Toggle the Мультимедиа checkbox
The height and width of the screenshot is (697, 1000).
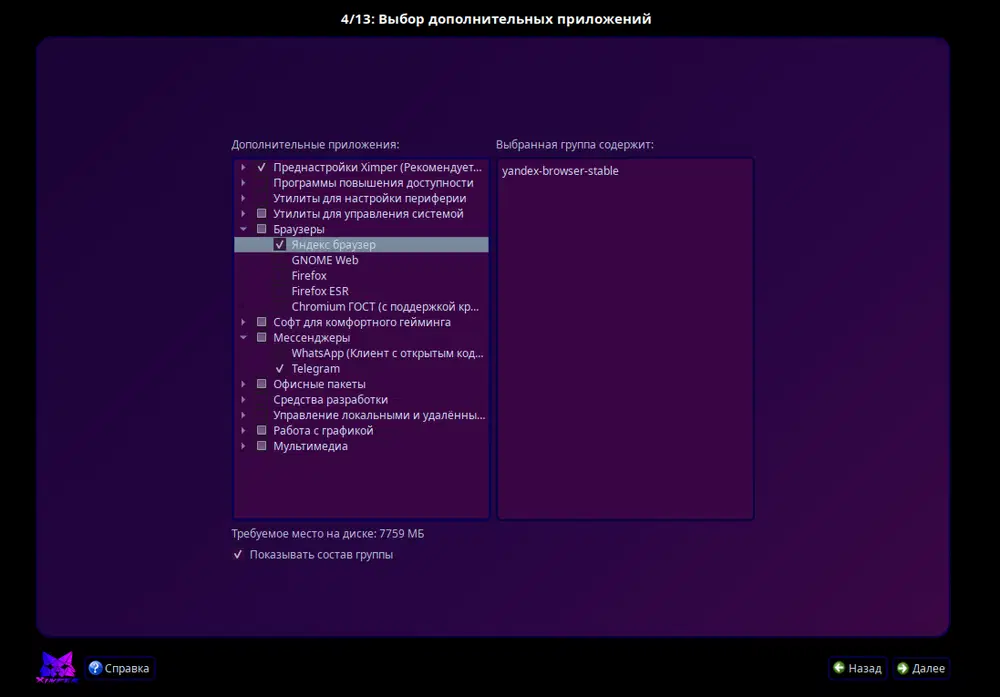tap(261, 446)
